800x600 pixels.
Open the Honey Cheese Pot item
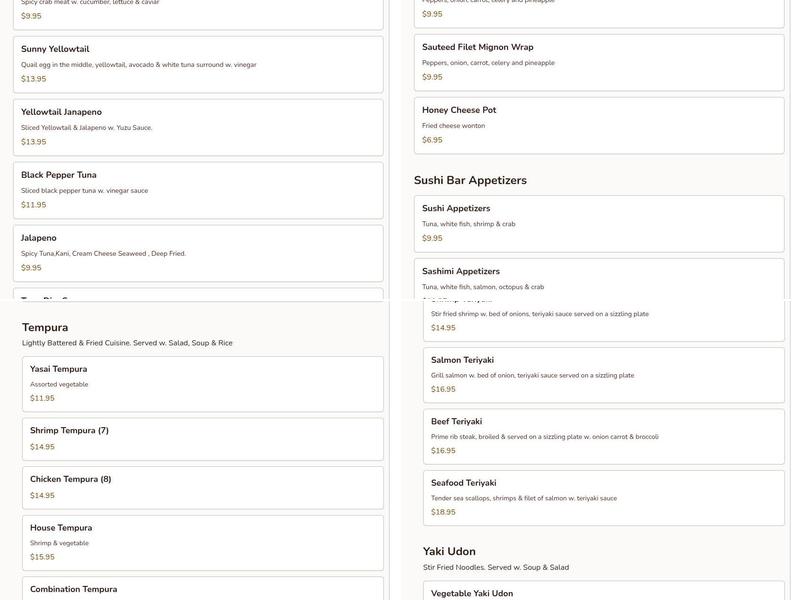point(599,125)
